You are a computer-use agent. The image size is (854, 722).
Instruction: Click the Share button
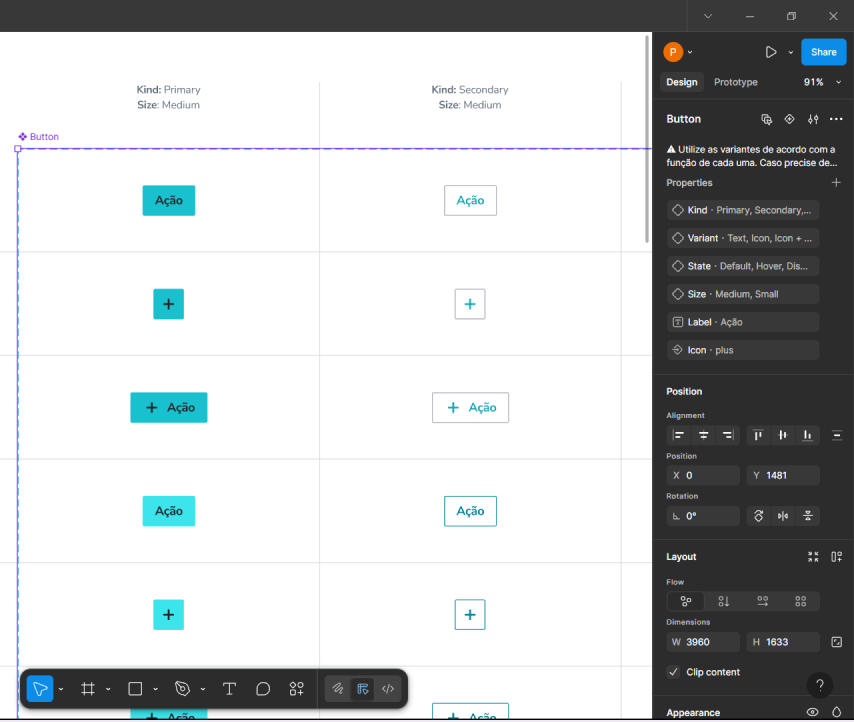823,52
